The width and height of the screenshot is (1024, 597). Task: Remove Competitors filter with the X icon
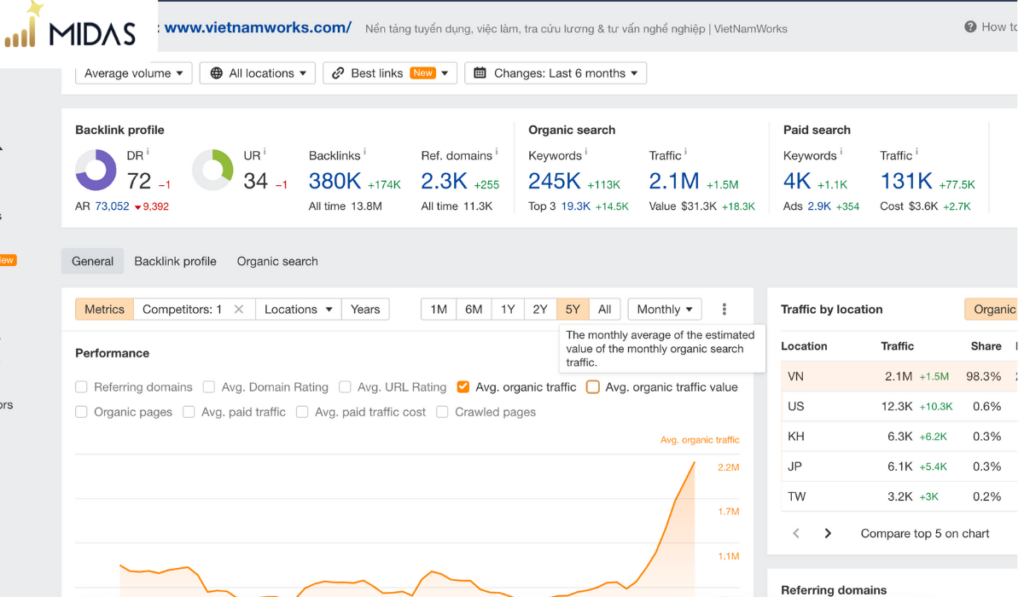pos(239,309)
